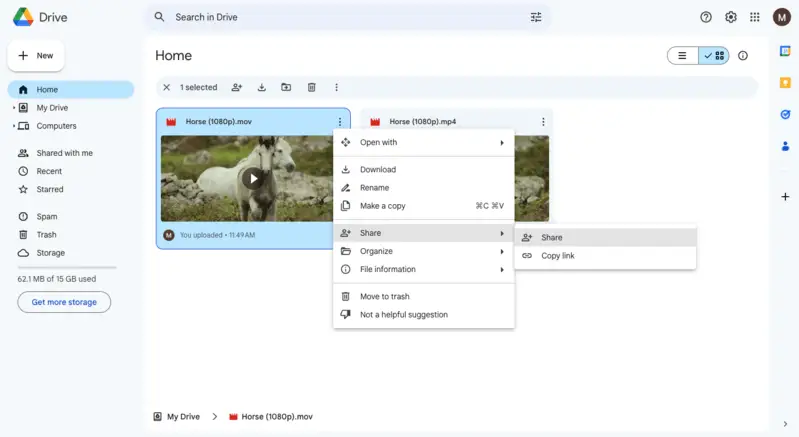Image resolution: width=799 pixels, height=437 pixels.
Task: Hide side panel with chevron
Action: click(785, 424)
